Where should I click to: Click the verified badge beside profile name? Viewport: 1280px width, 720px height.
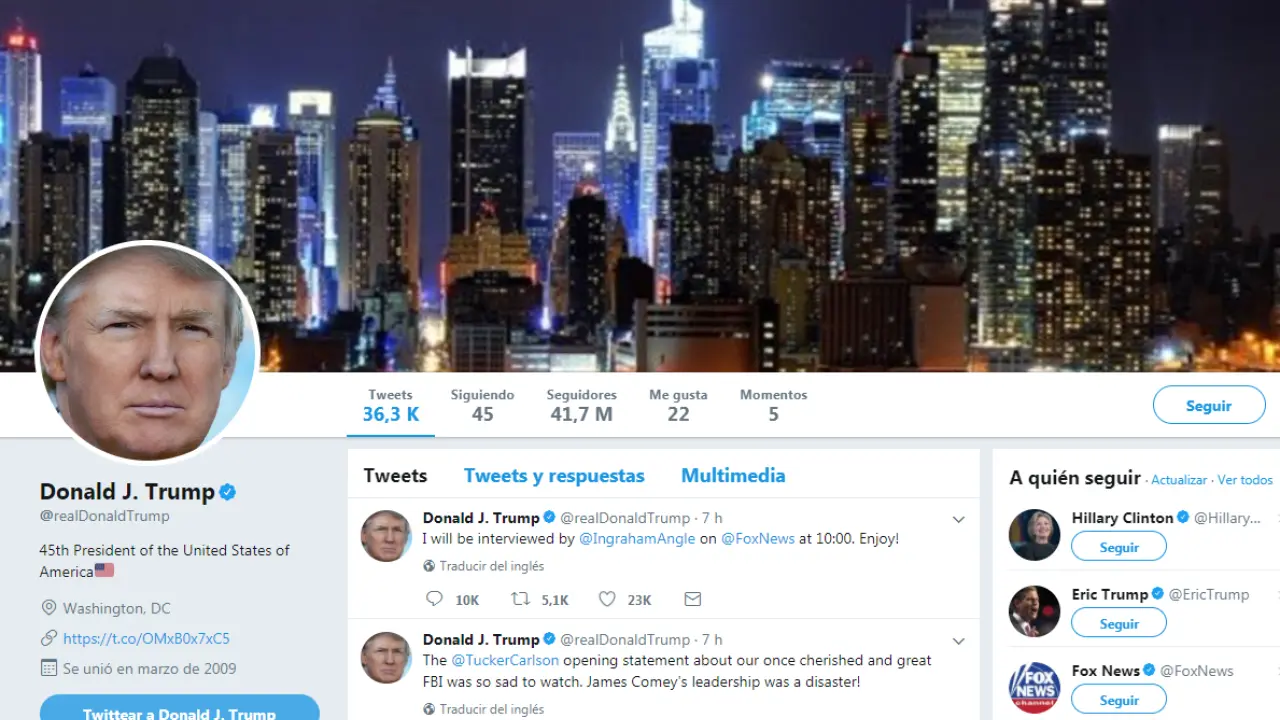228,492
